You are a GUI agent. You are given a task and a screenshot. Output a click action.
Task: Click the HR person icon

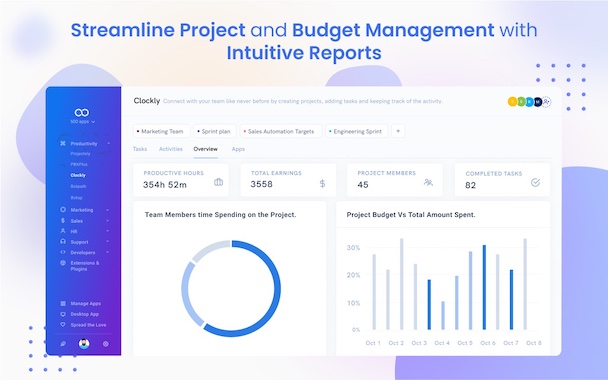tap(63, 231)
